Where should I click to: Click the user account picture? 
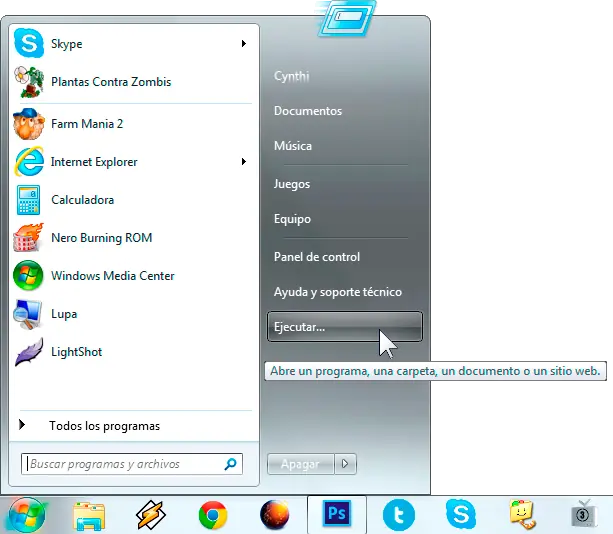click(346, 18)
